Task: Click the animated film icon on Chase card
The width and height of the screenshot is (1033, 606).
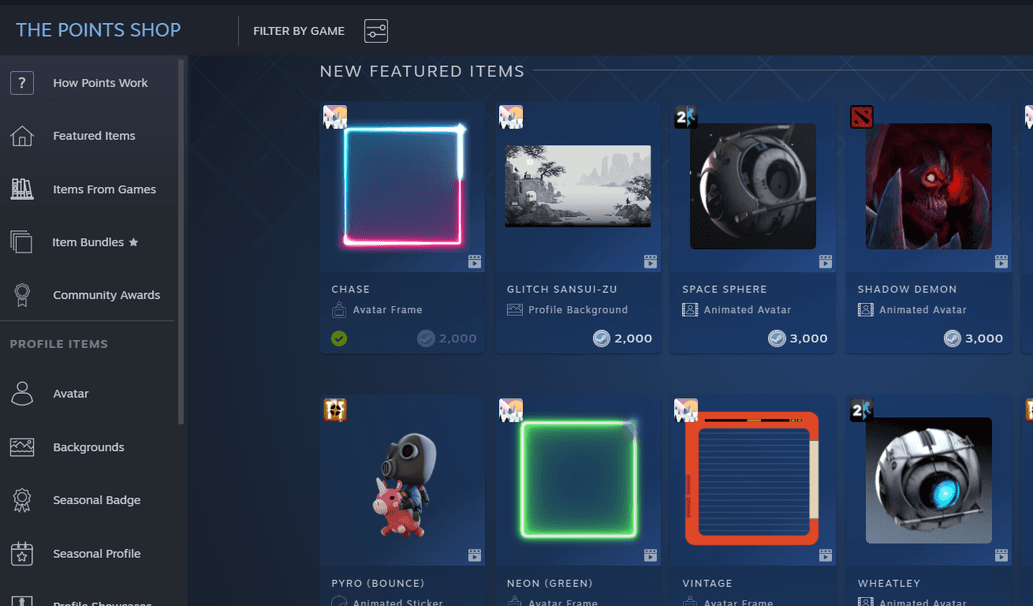Action: coord(474,262)
